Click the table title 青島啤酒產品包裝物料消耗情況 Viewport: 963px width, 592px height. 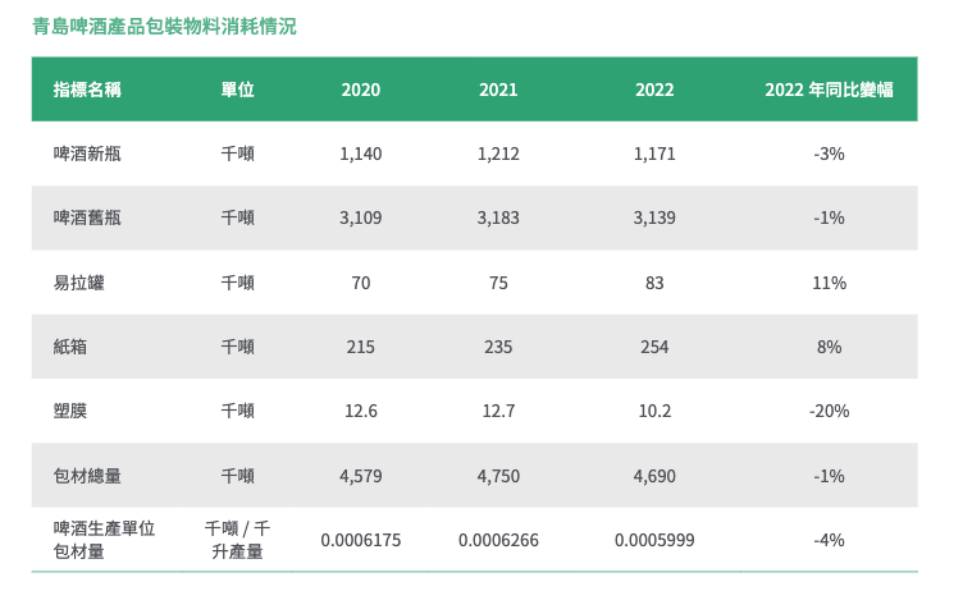coord(165,27)
